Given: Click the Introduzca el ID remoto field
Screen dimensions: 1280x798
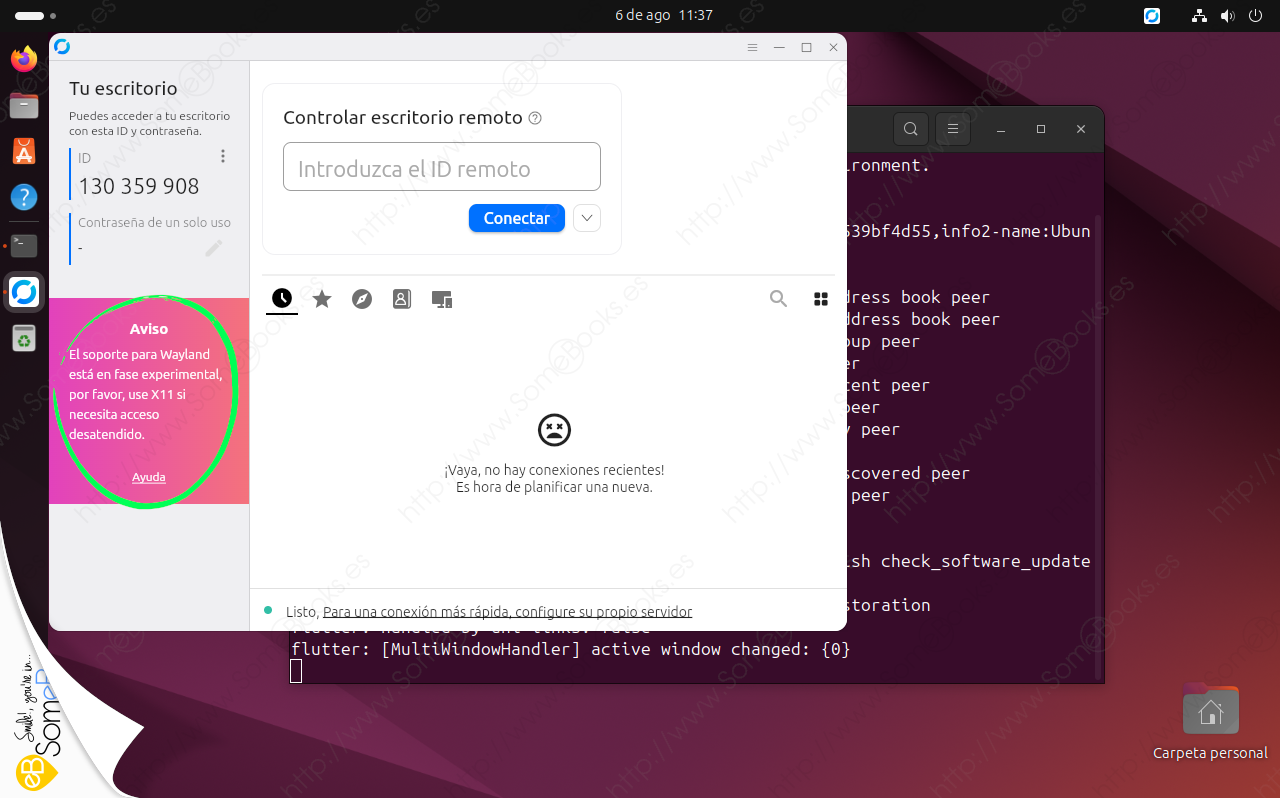Looking at the screenshot, I should pos(442,167).
